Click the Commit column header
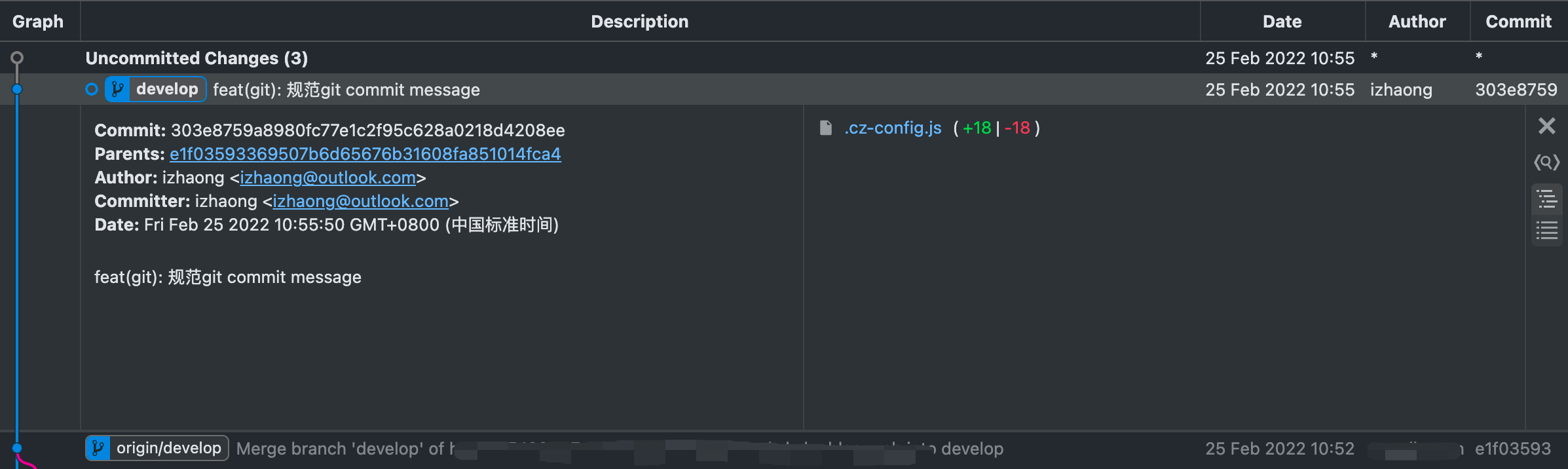The width and height of the screenshot is (1568, 469). point(1518,22)
